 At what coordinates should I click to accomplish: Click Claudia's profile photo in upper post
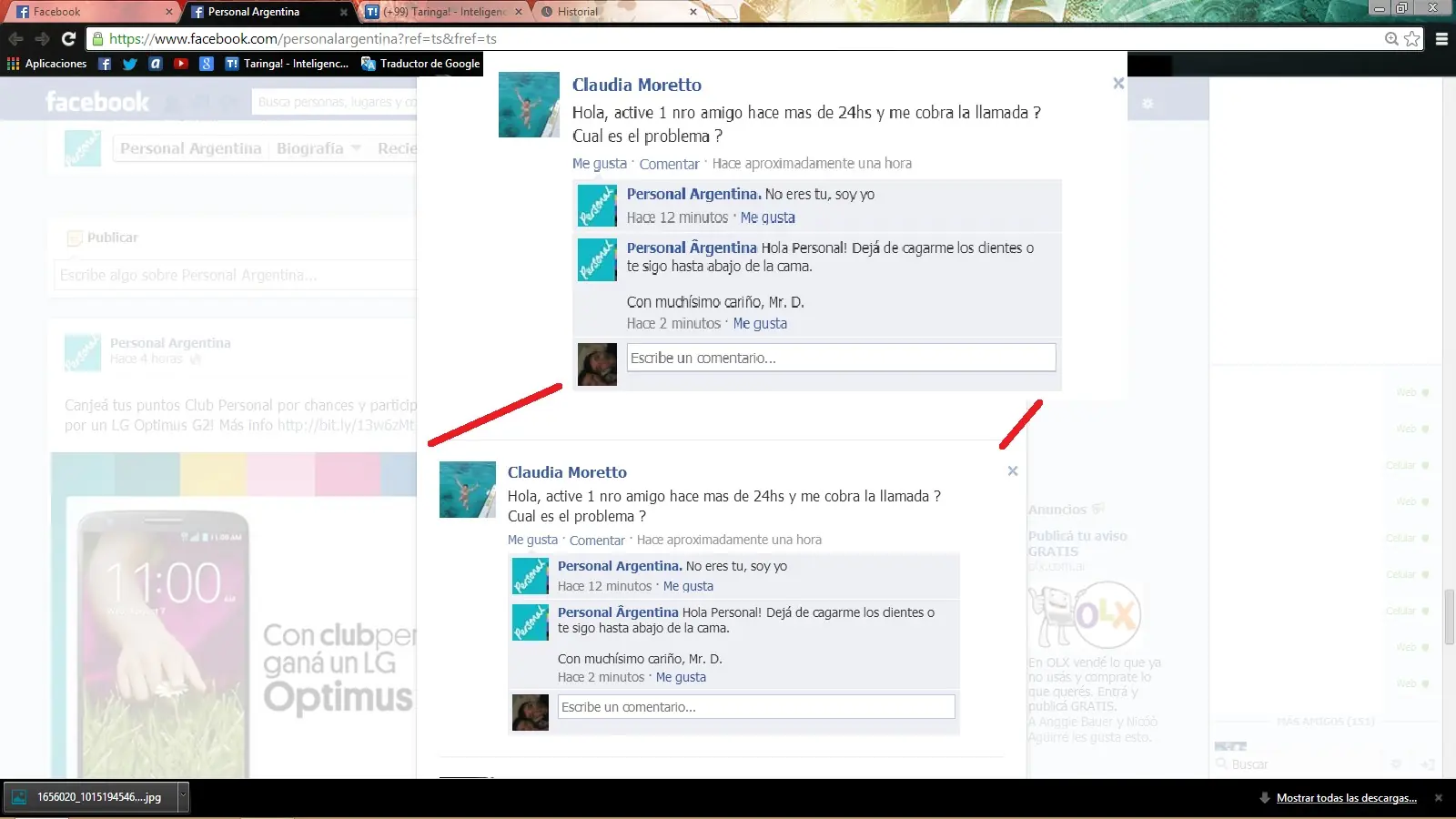(529, 105)
